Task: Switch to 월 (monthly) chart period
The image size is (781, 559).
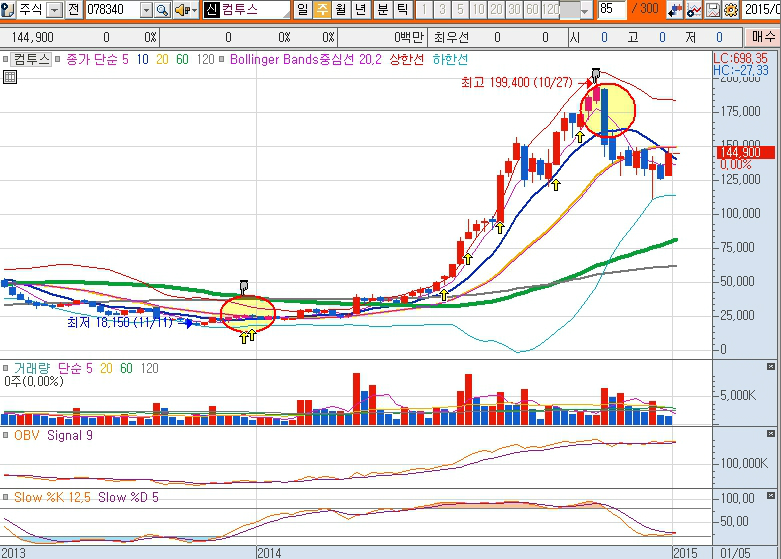Action: tap(340, 9)
